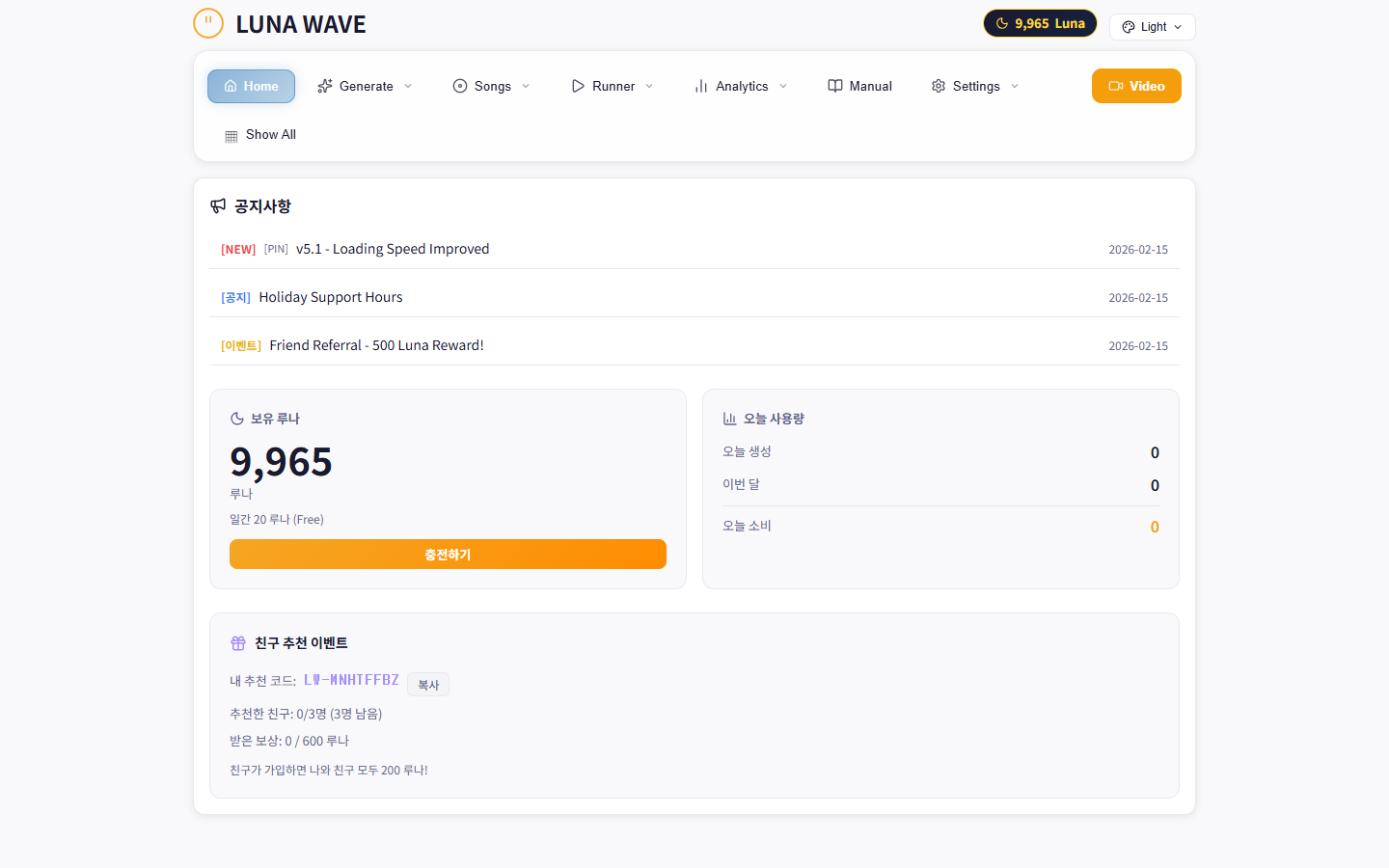Open the Light theme dropdown
1389x868 pixels.
(1152, 26)
